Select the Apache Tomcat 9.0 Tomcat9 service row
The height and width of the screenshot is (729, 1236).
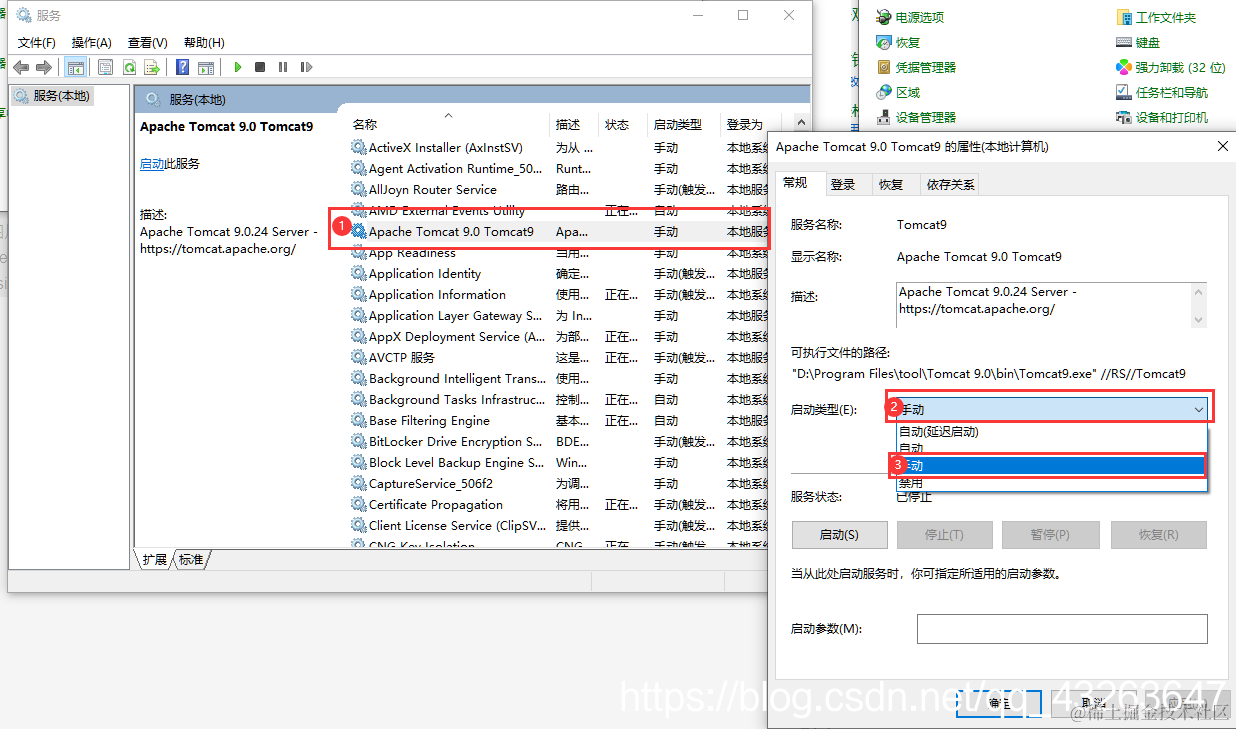coord(559,231)
